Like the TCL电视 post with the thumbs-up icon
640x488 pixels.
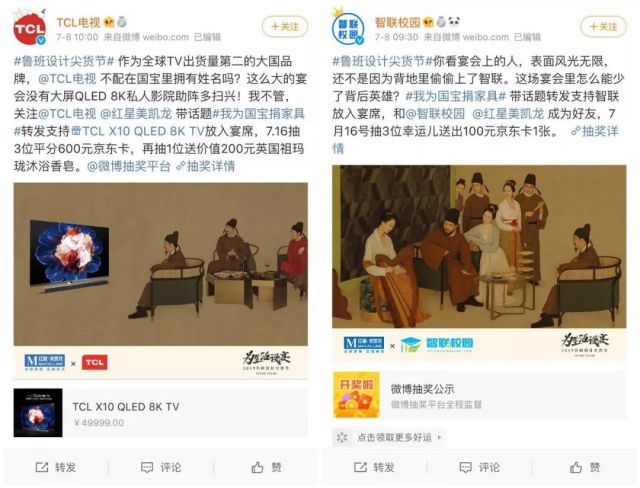[257, 467]
